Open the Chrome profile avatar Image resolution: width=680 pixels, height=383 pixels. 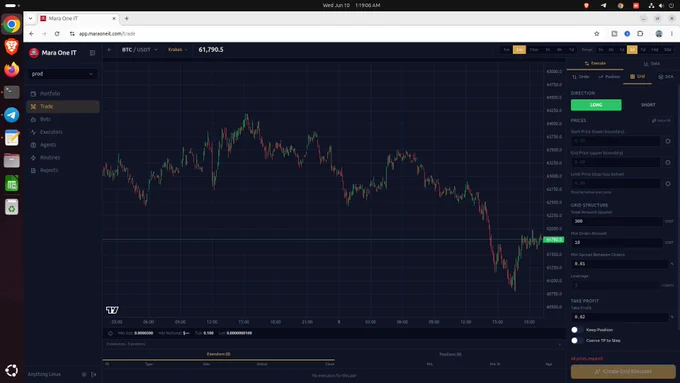pos(659,33)
